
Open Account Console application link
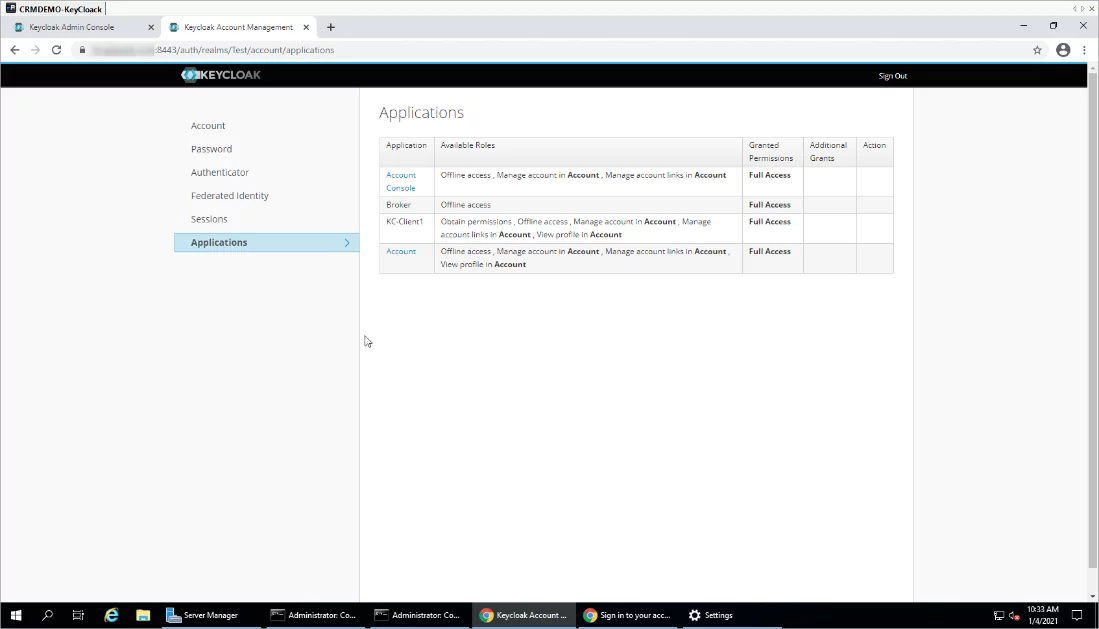coord(401,182)
